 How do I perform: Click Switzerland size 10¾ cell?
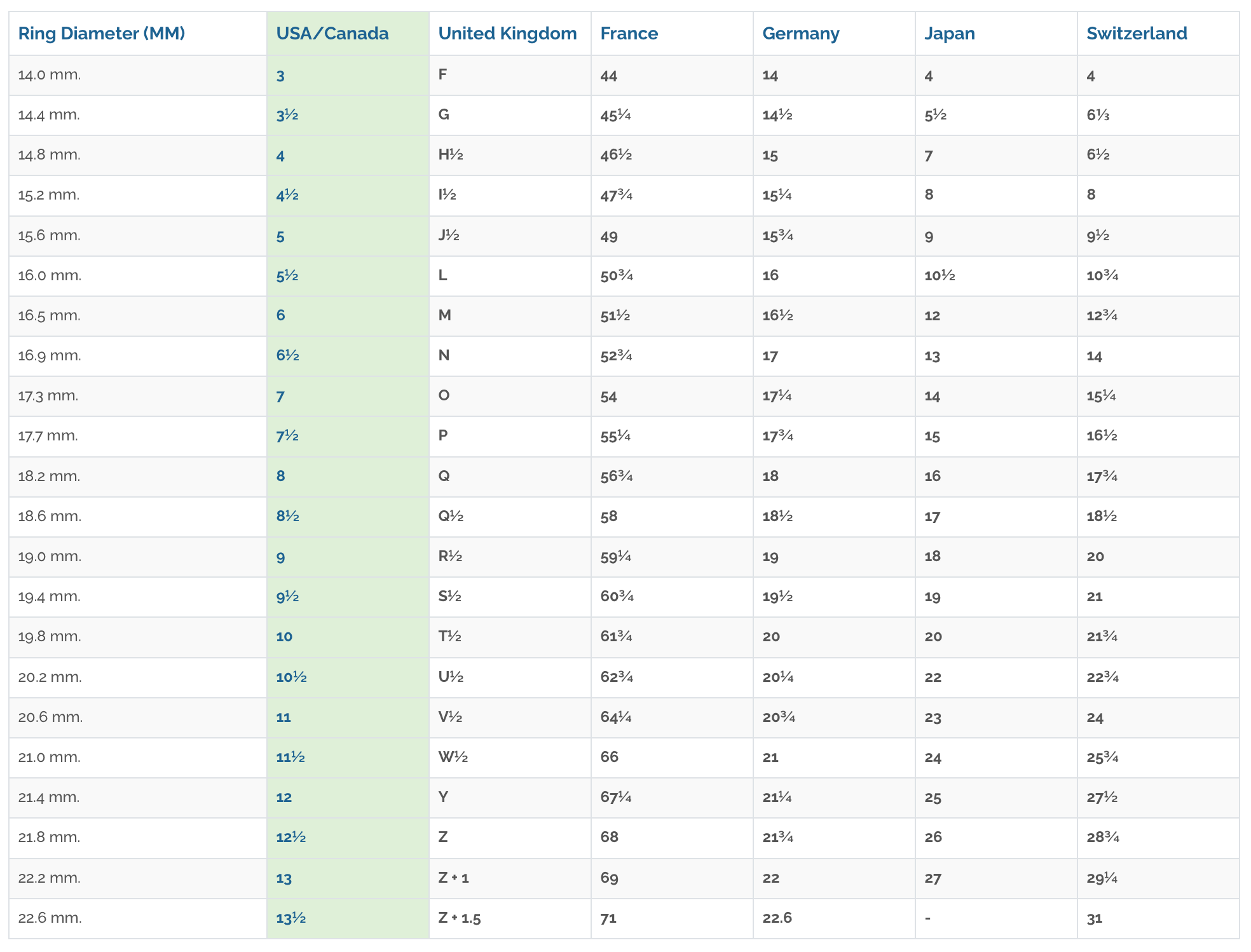pyautogui.click(x=1158, y=276)
